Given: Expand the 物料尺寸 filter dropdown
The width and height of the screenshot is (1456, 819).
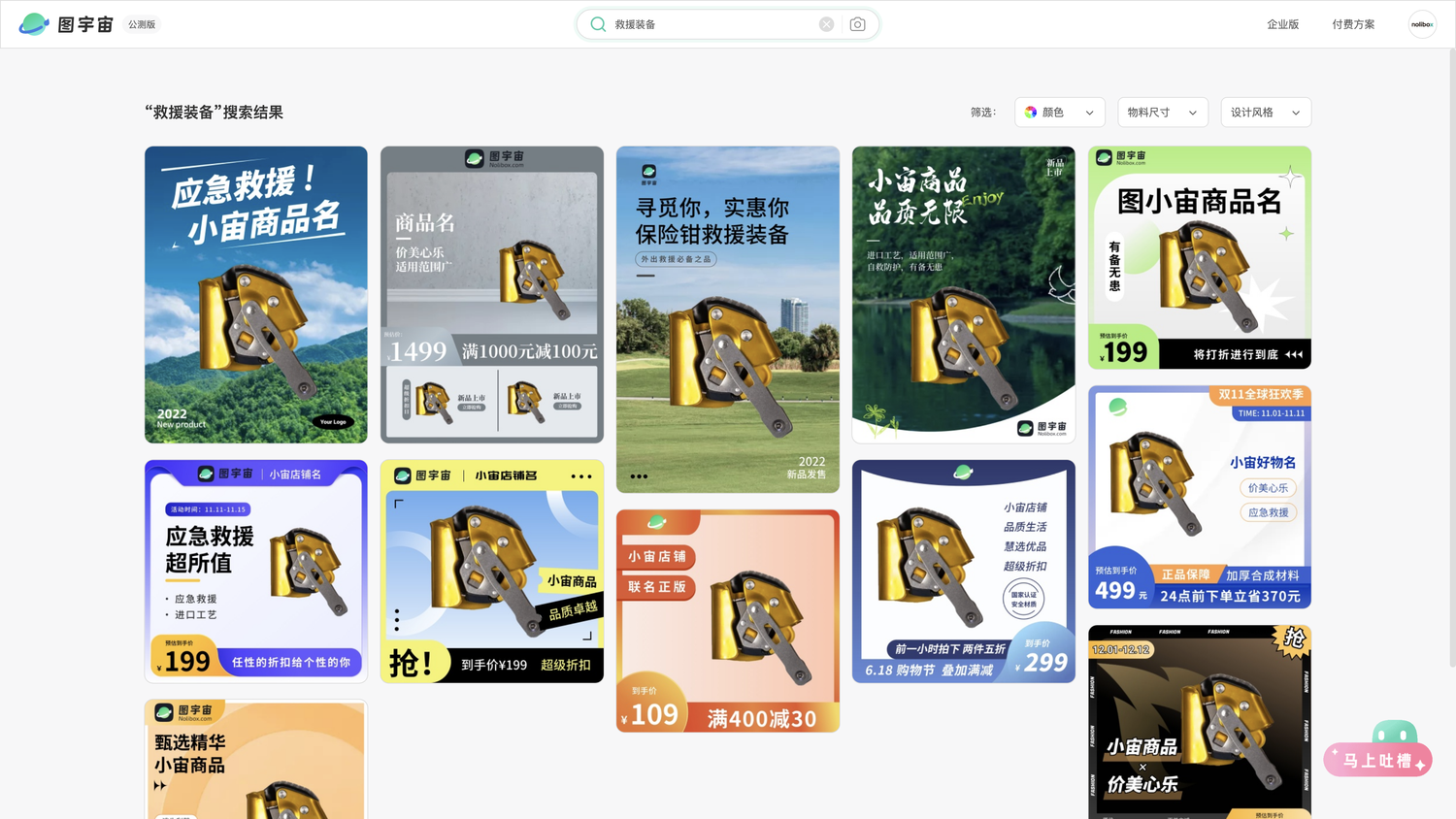Looking at the screenshot, I should pos(1163,113).
